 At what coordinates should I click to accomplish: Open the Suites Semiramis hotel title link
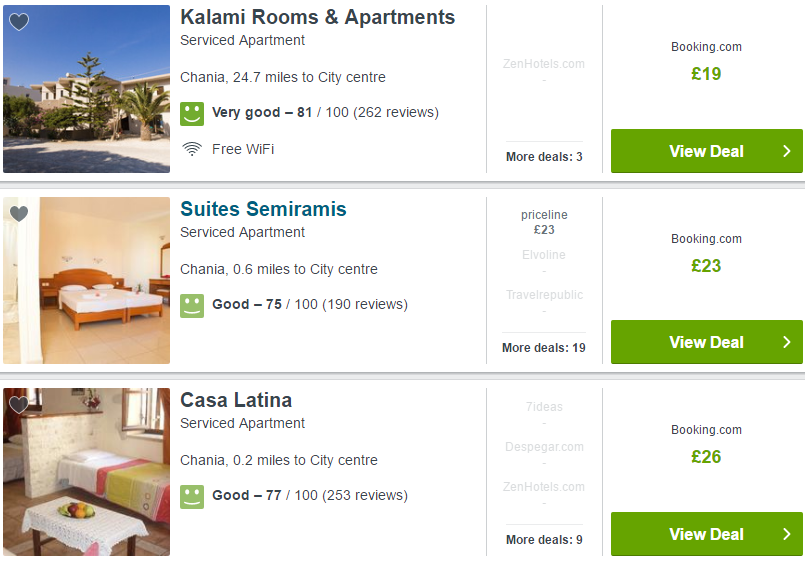click(x=263, y=209)
